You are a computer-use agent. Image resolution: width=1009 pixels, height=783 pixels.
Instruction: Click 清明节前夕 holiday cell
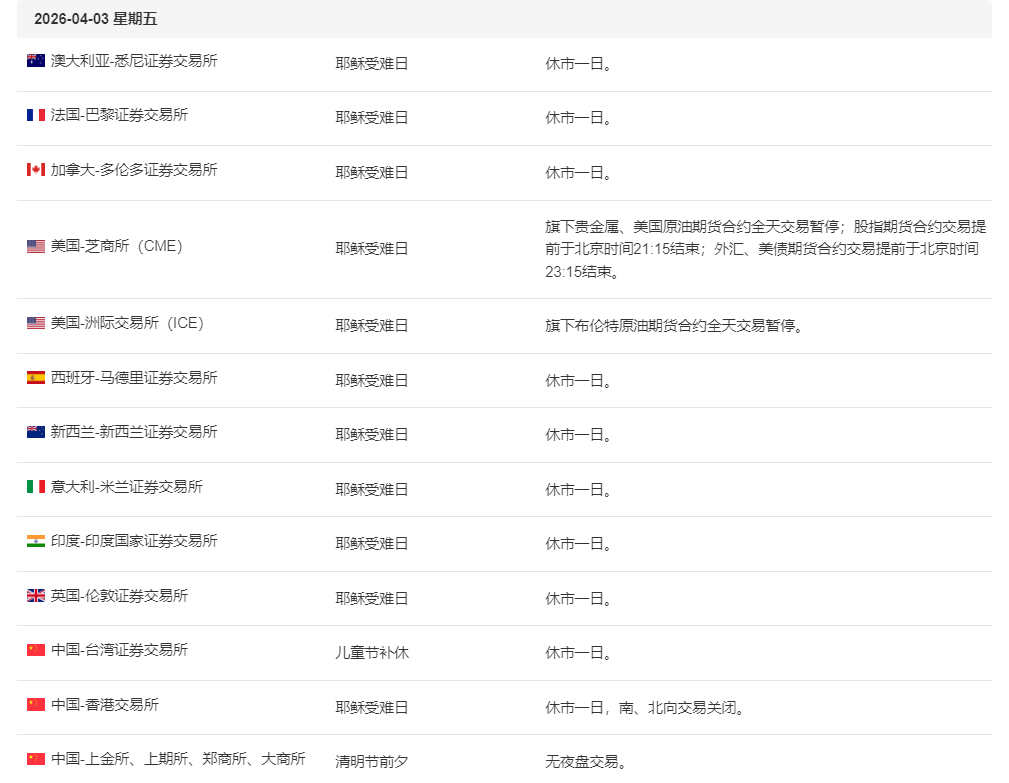[372, 761]
